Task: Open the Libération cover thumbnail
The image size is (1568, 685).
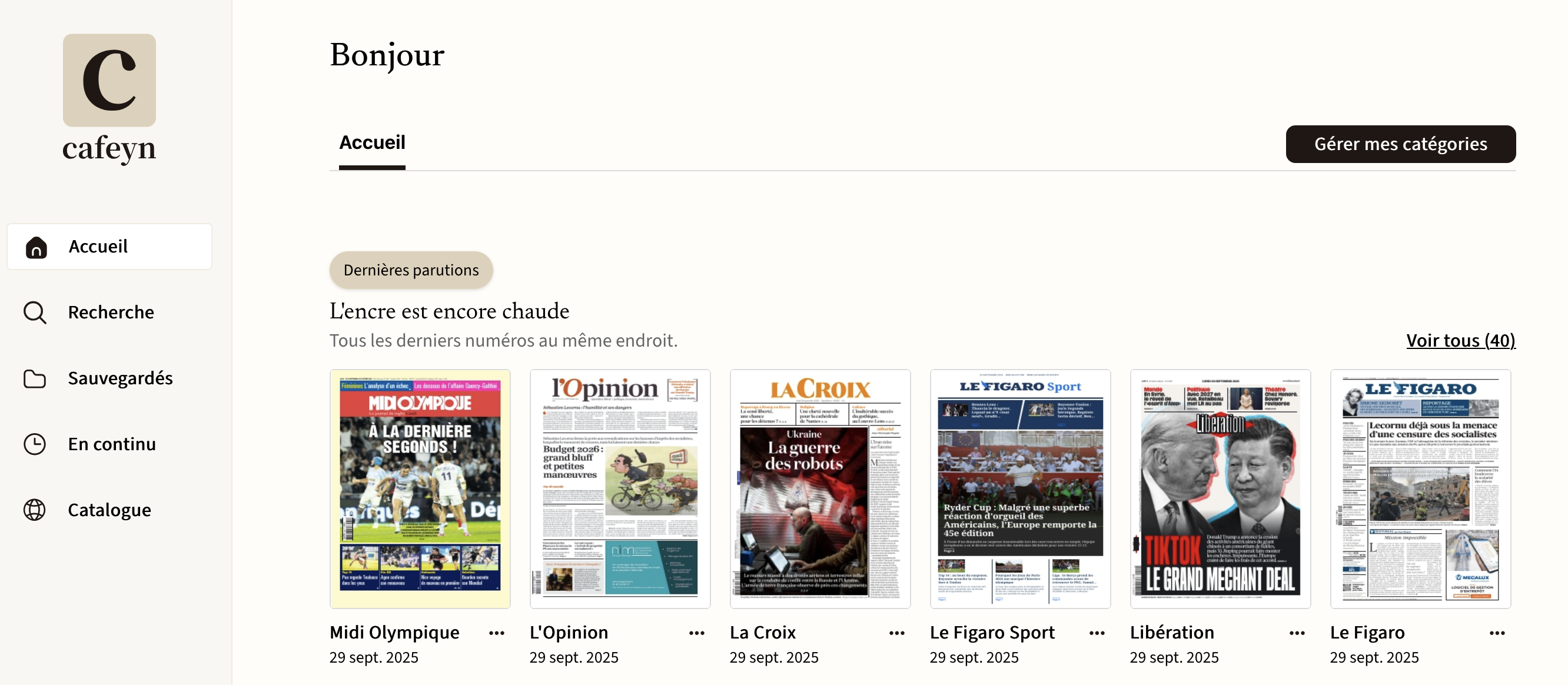Action: (1220, 489)
